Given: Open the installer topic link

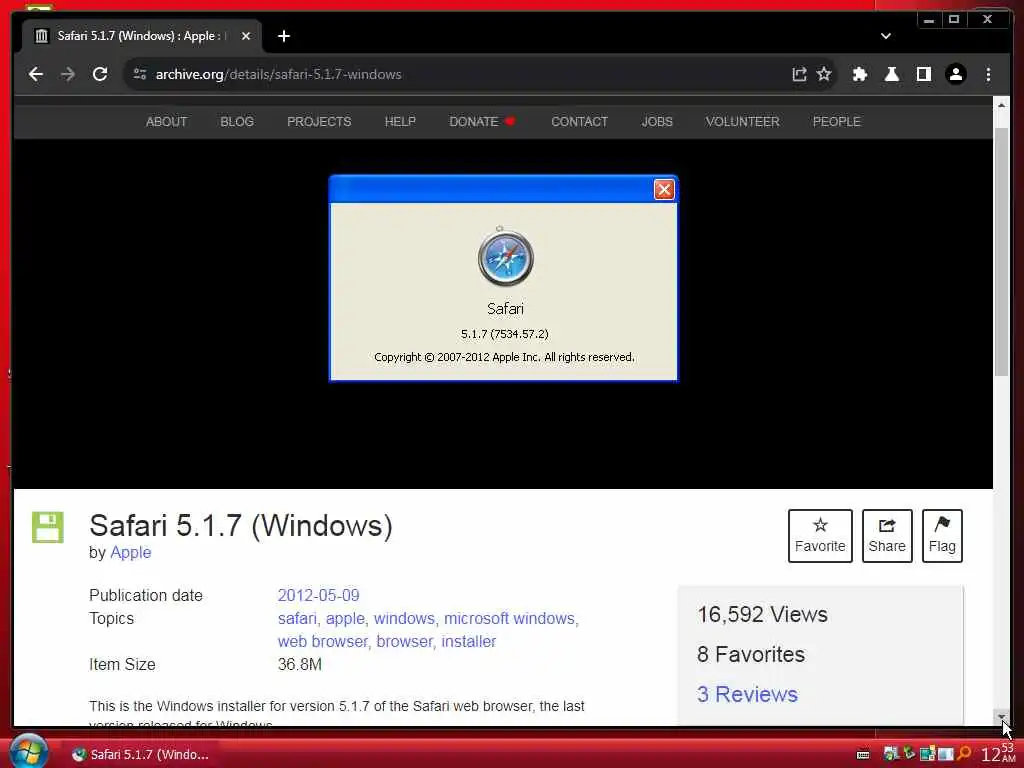Looking at the screenshot, I should pyautogui.click(x=469, y=641).
